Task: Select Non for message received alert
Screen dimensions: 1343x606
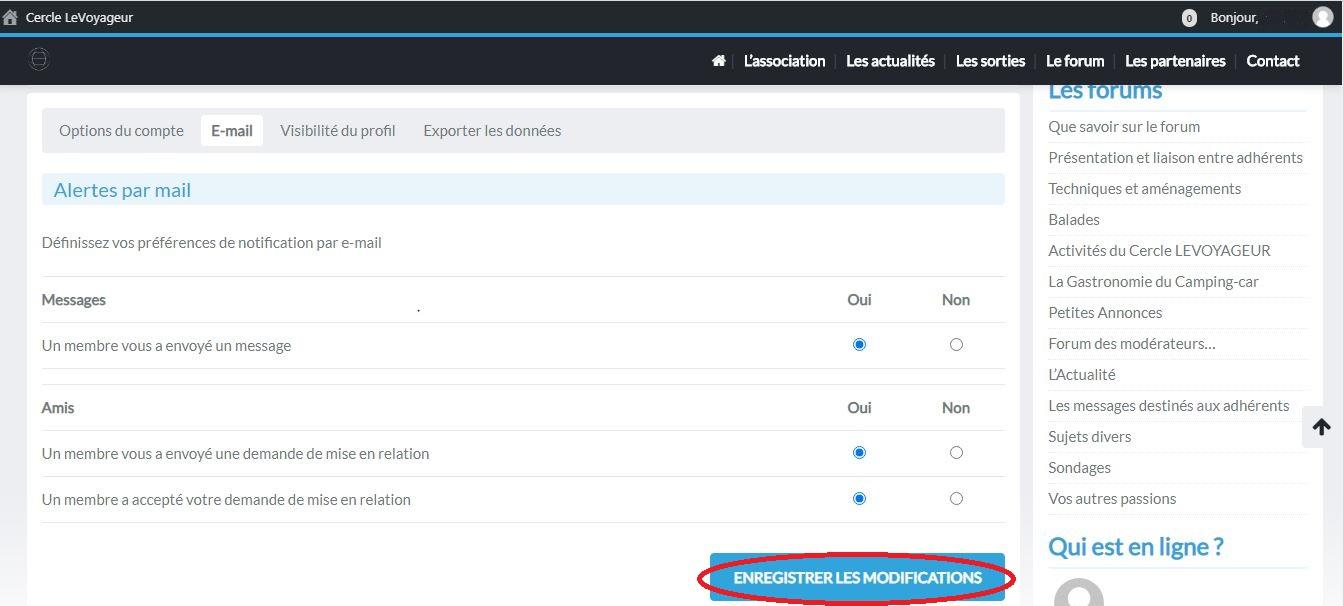Action: [956, 345]
